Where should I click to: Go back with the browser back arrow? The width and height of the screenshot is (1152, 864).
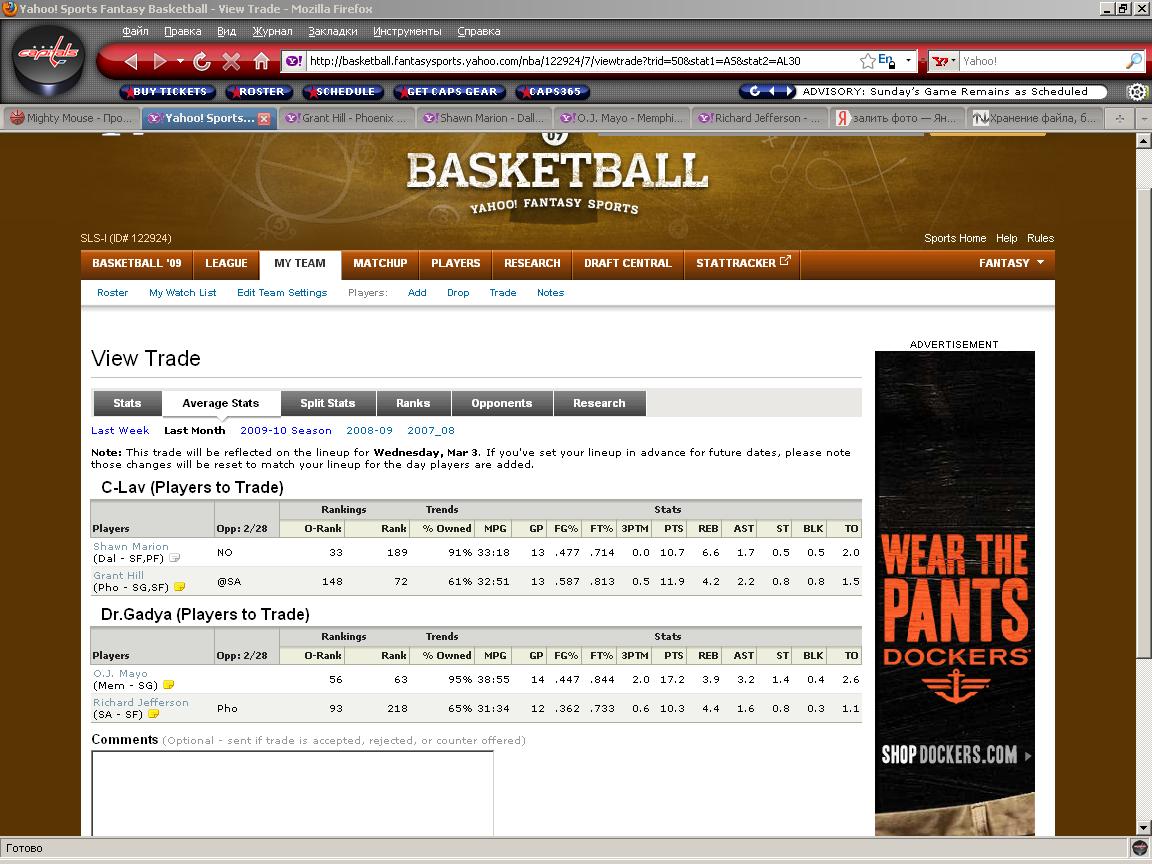[131, 62]
